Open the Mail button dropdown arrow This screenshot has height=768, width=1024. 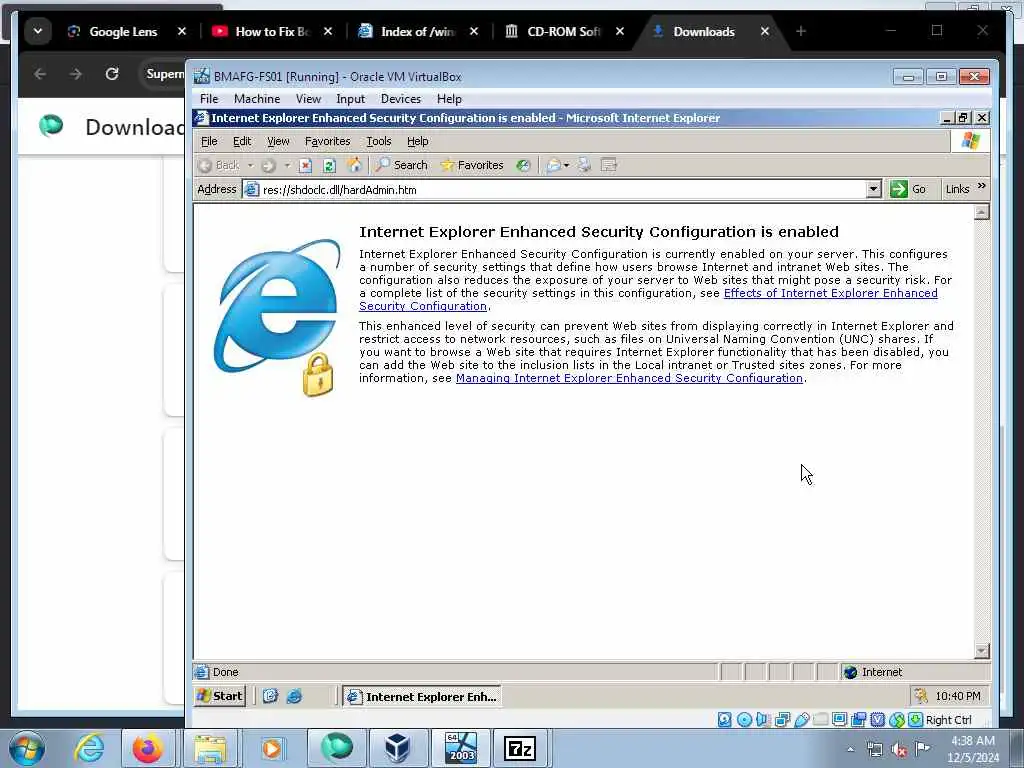(x=566, y=165)
